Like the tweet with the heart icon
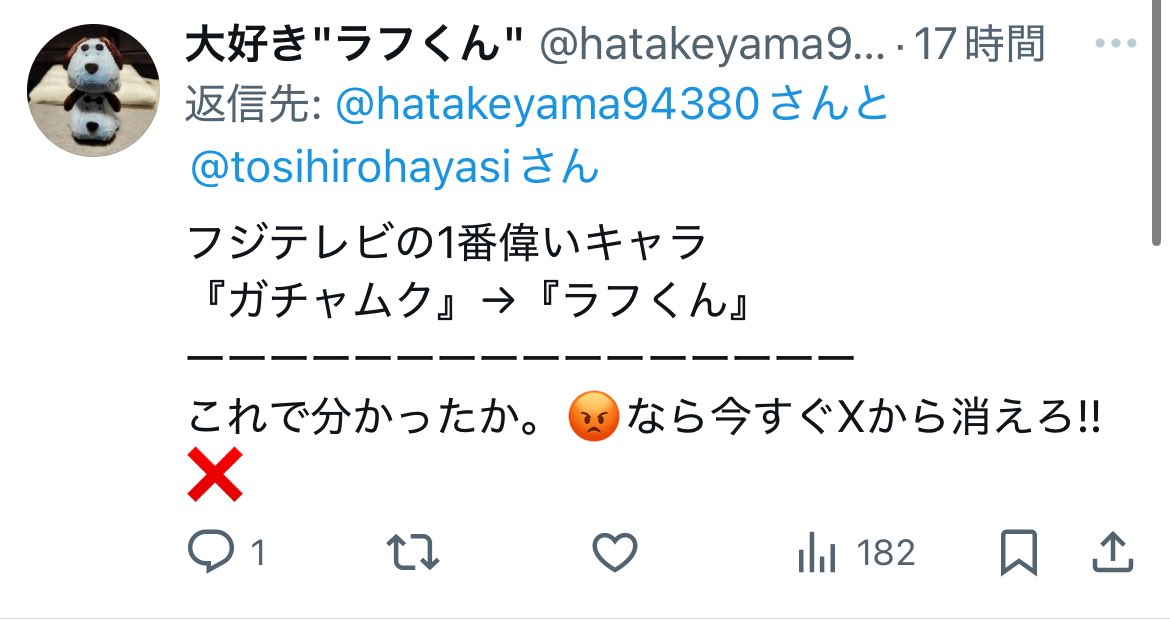 click(x=615, y=553)
